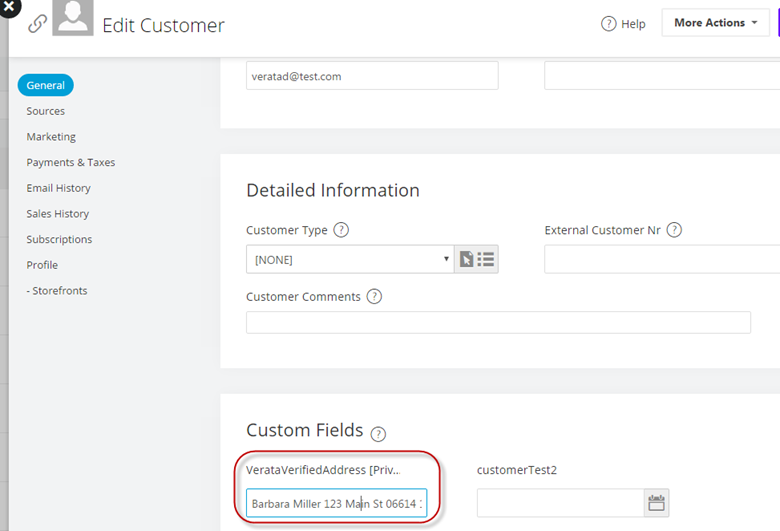780x531 pixels.
Task: Close the Edit Customer dialog with X
Action: tap(9, 6)
